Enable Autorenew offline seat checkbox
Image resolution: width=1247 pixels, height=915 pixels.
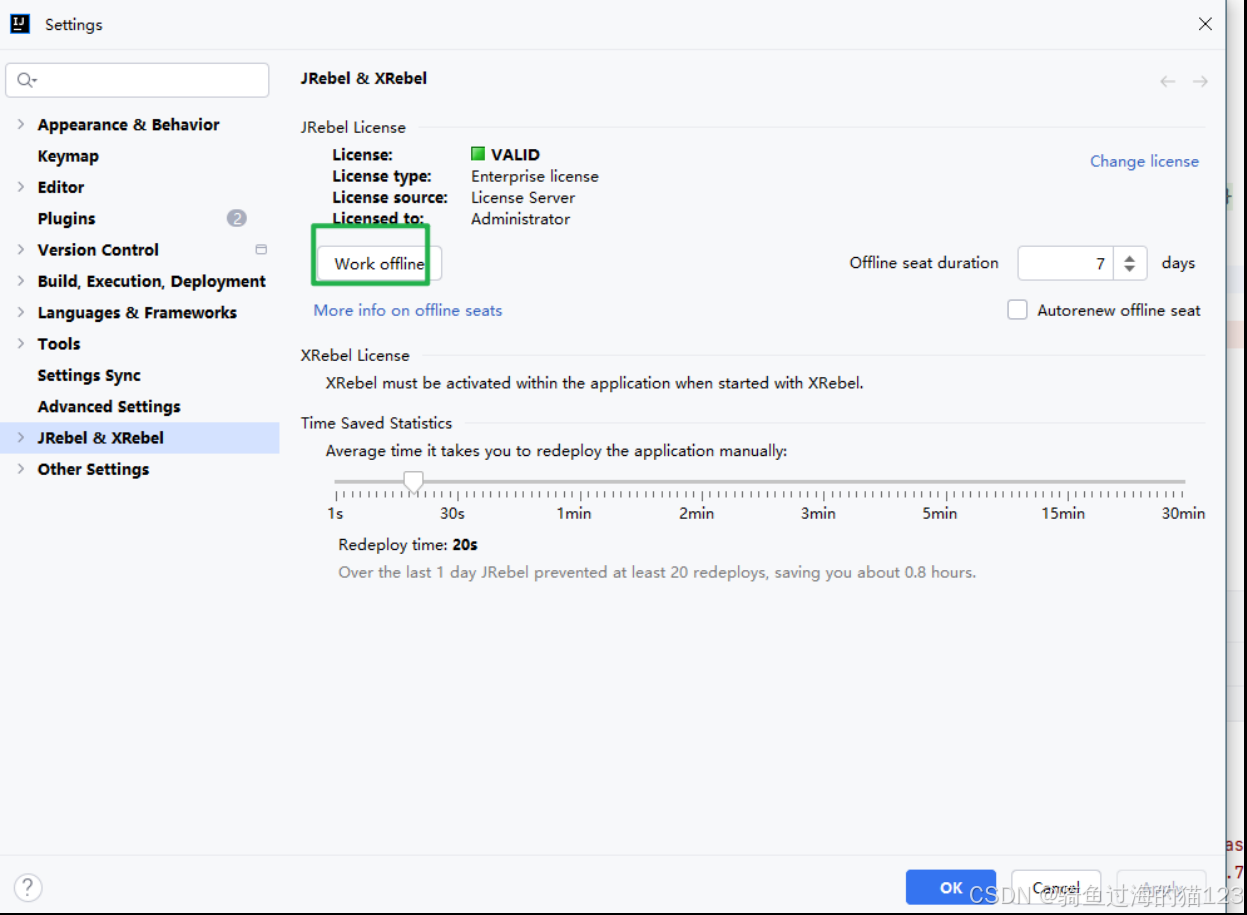(1017, 310)
